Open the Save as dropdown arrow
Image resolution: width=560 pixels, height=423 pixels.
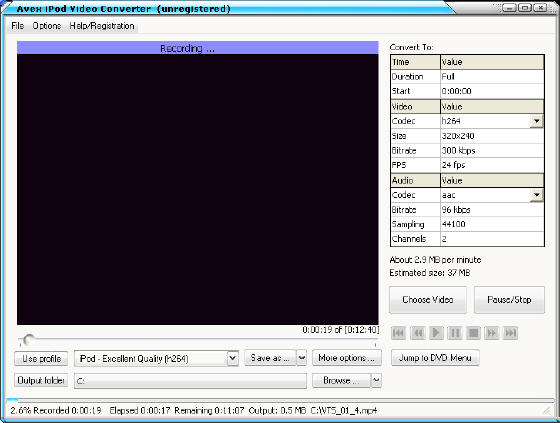[x=302, y=358]
